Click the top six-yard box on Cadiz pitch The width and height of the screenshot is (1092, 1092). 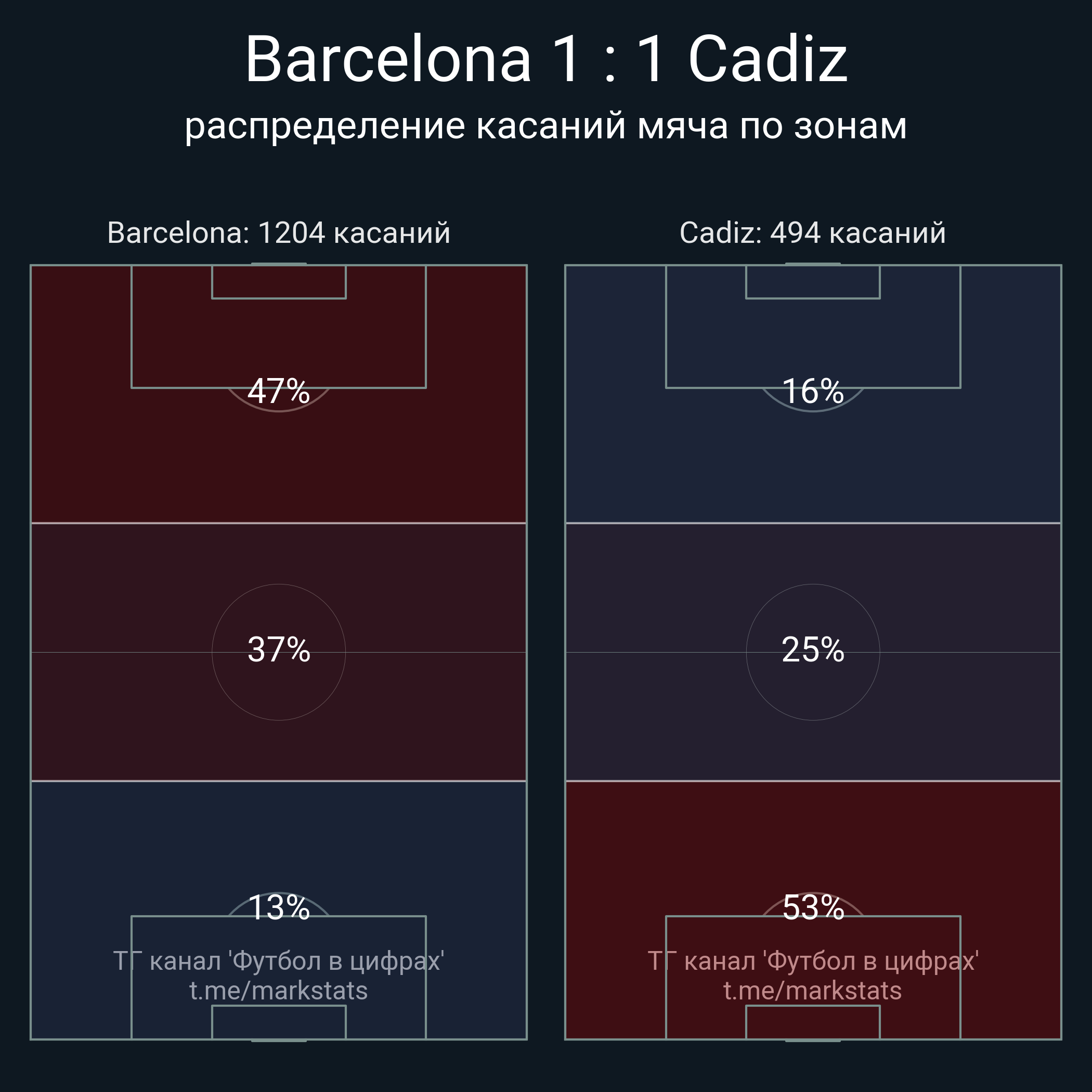tap(813, 282)
